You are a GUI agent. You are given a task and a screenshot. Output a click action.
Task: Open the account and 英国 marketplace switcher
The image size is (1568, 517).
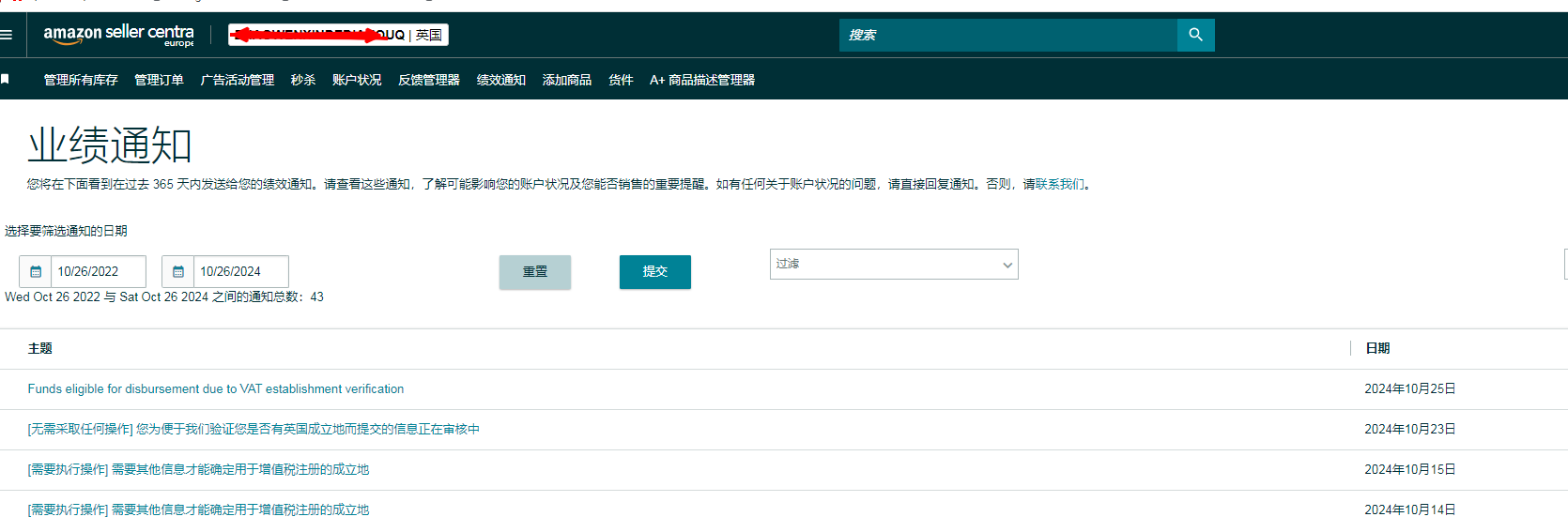(338, 35)
